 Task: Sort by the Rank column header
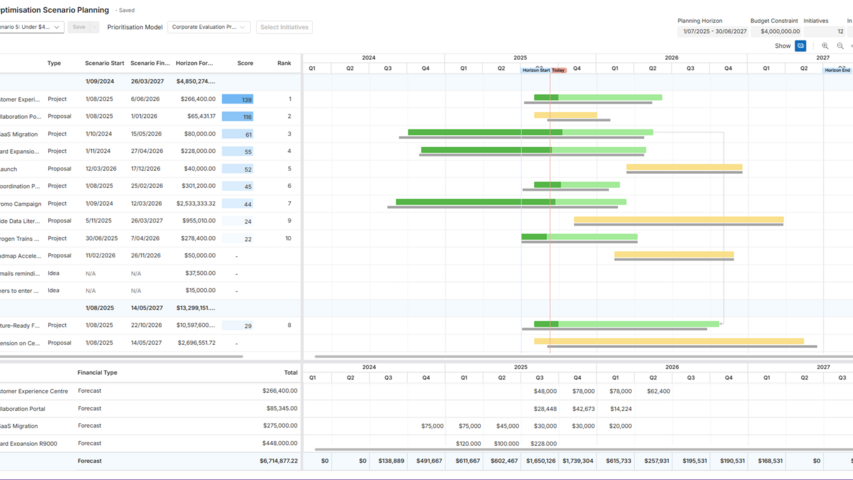(284, 63)
